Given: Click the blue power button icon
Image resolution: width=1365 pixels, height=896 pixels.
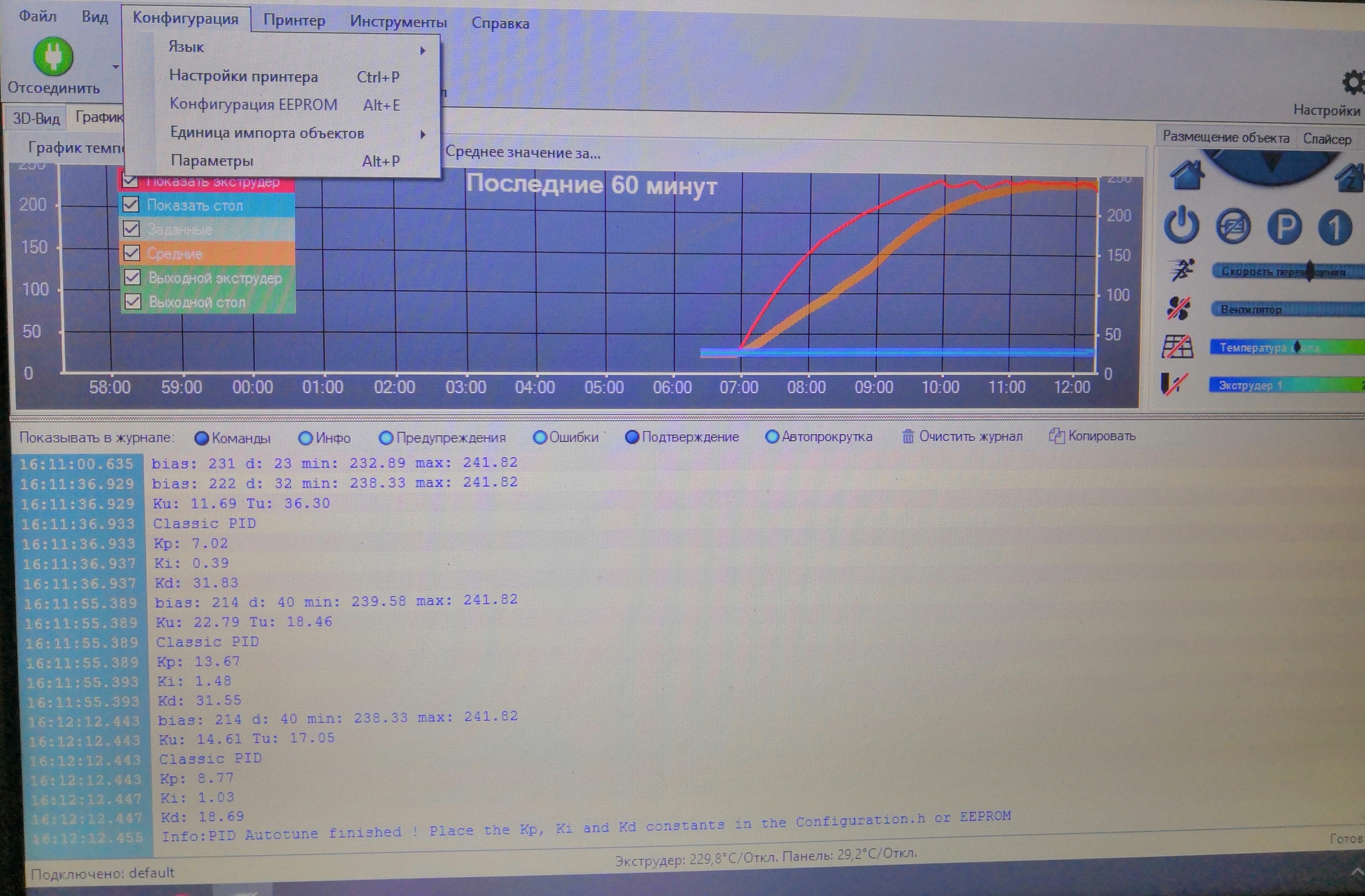Looking at the screenshot, I should tap(1181, 225).
